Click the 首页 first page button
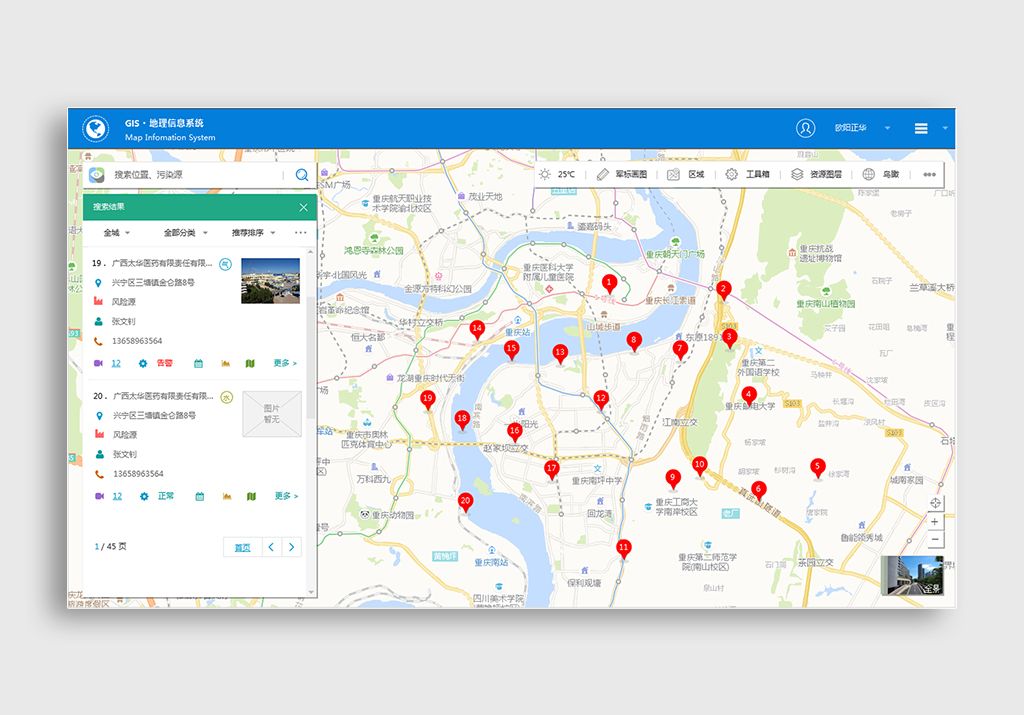Image resolution: width=1024 pixels, height=715 pixels. tap(242, 547)
